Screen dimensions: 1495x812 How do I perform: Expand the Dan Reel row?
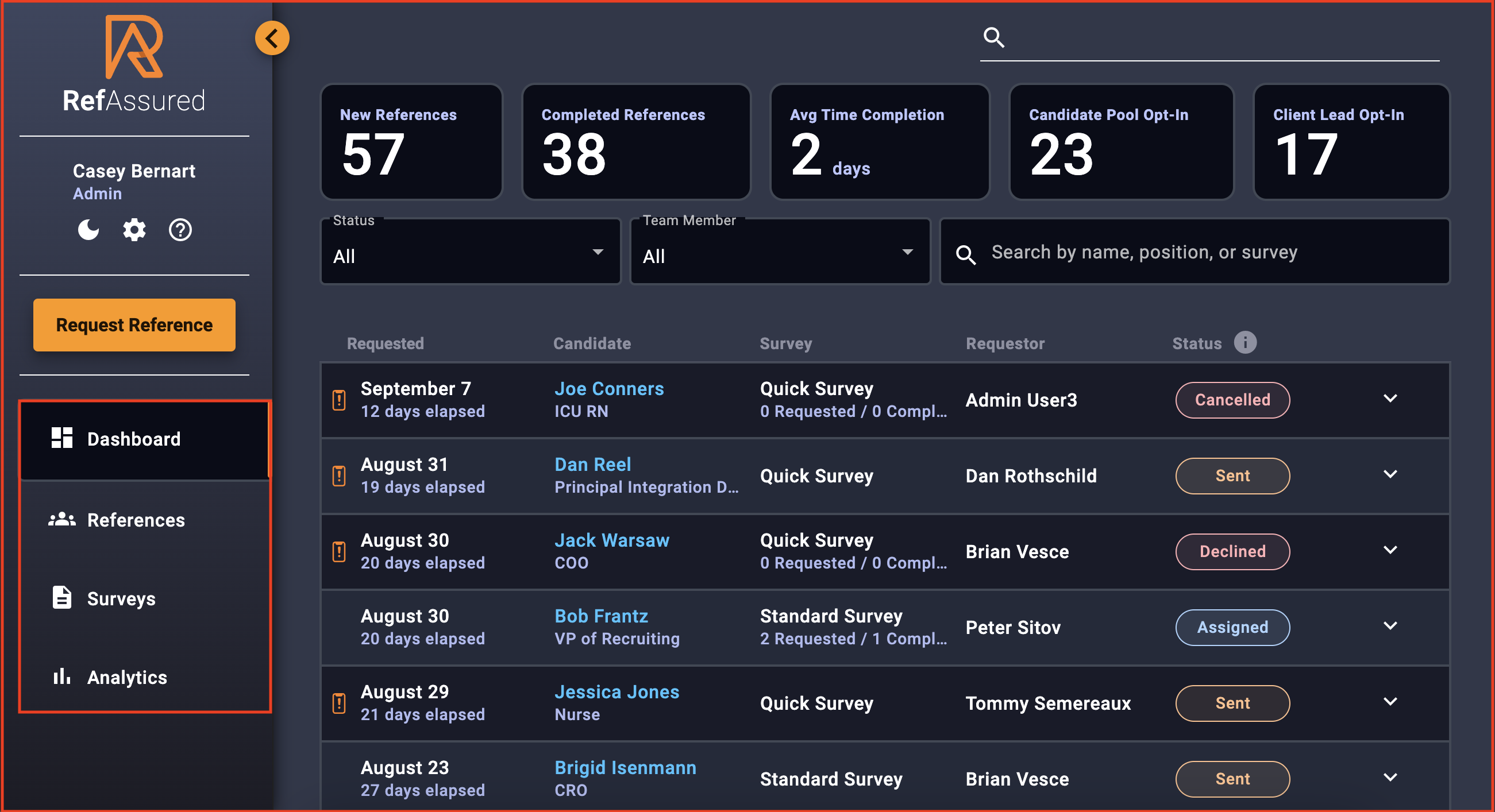1390,474
